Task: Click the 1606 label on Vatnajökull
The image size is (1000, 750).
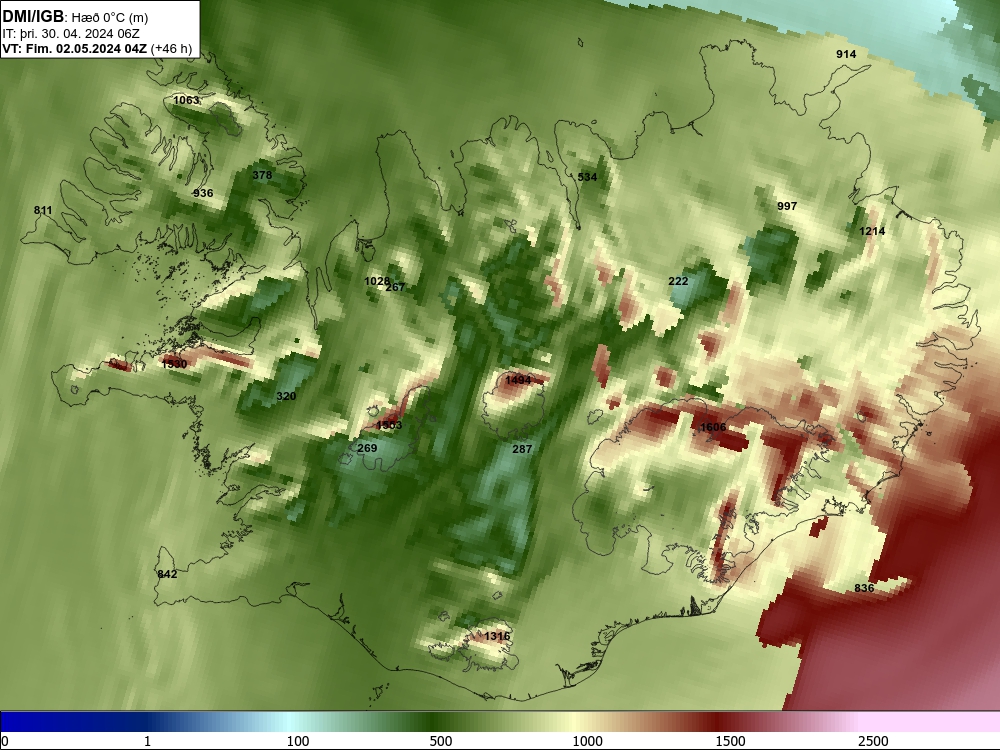Action: click(713, 427)
